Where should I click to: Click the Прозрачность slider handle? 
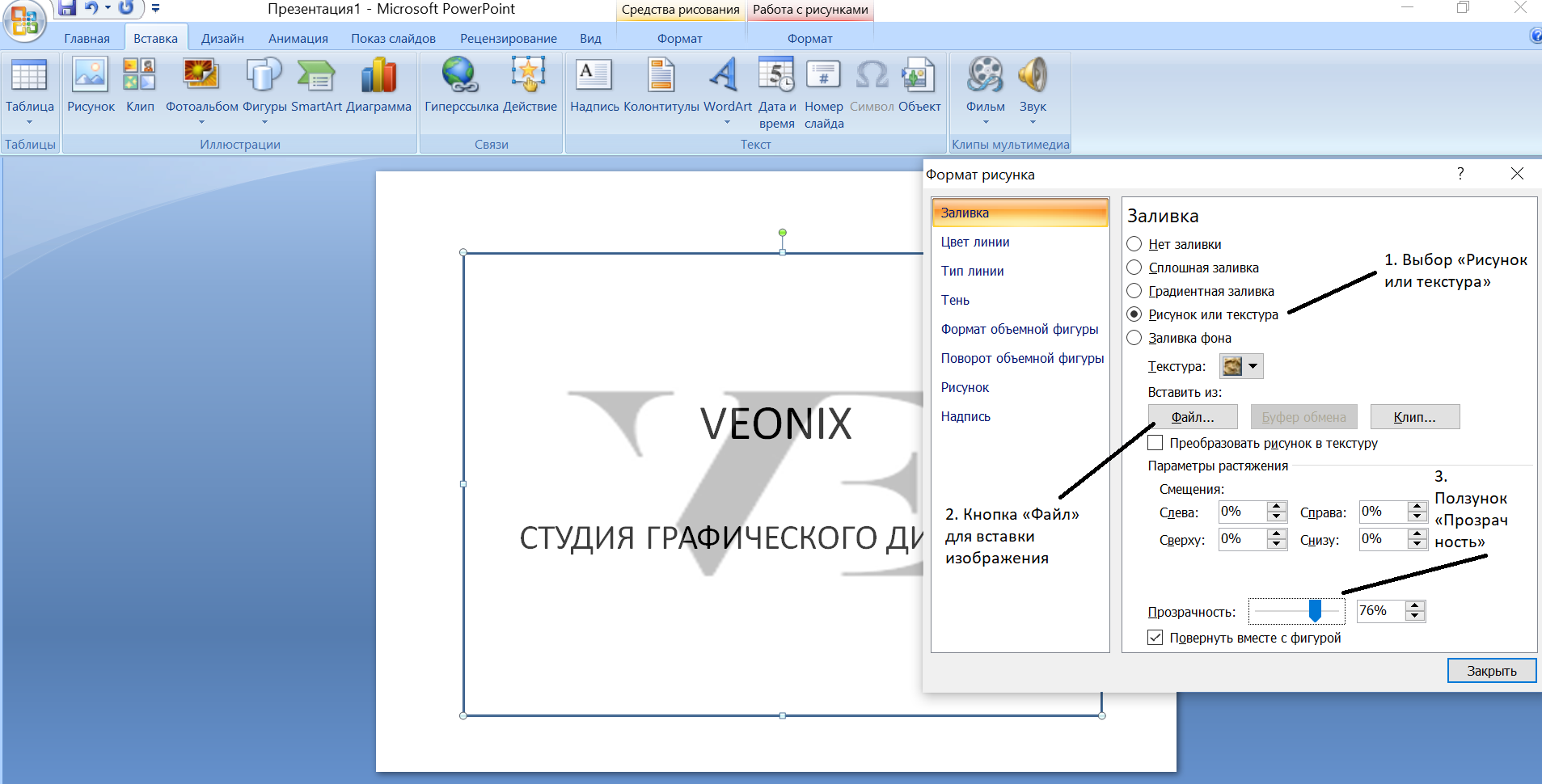(1315, 611)
